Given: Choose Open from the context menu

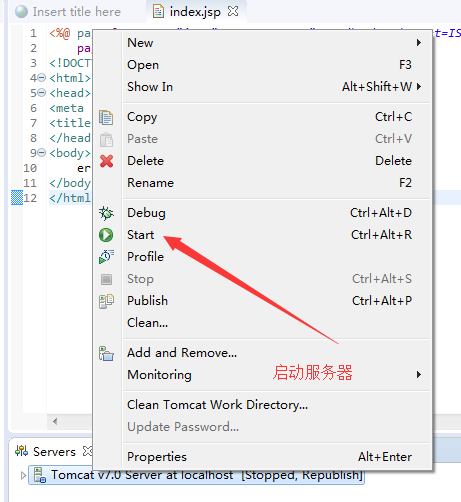Looking at the screenshot, I should tap(276, 65).
